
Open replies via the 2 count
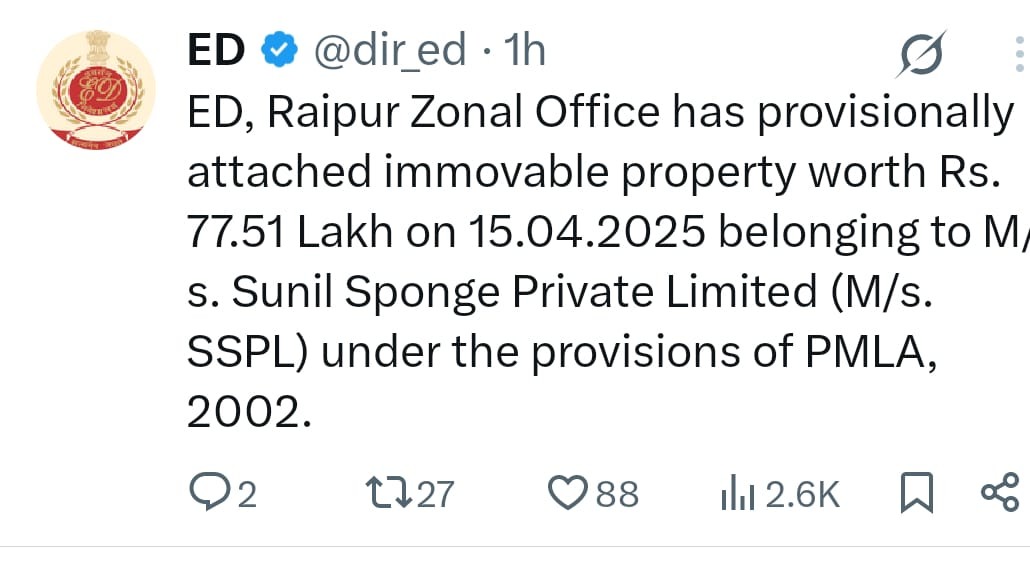point(247,494)
